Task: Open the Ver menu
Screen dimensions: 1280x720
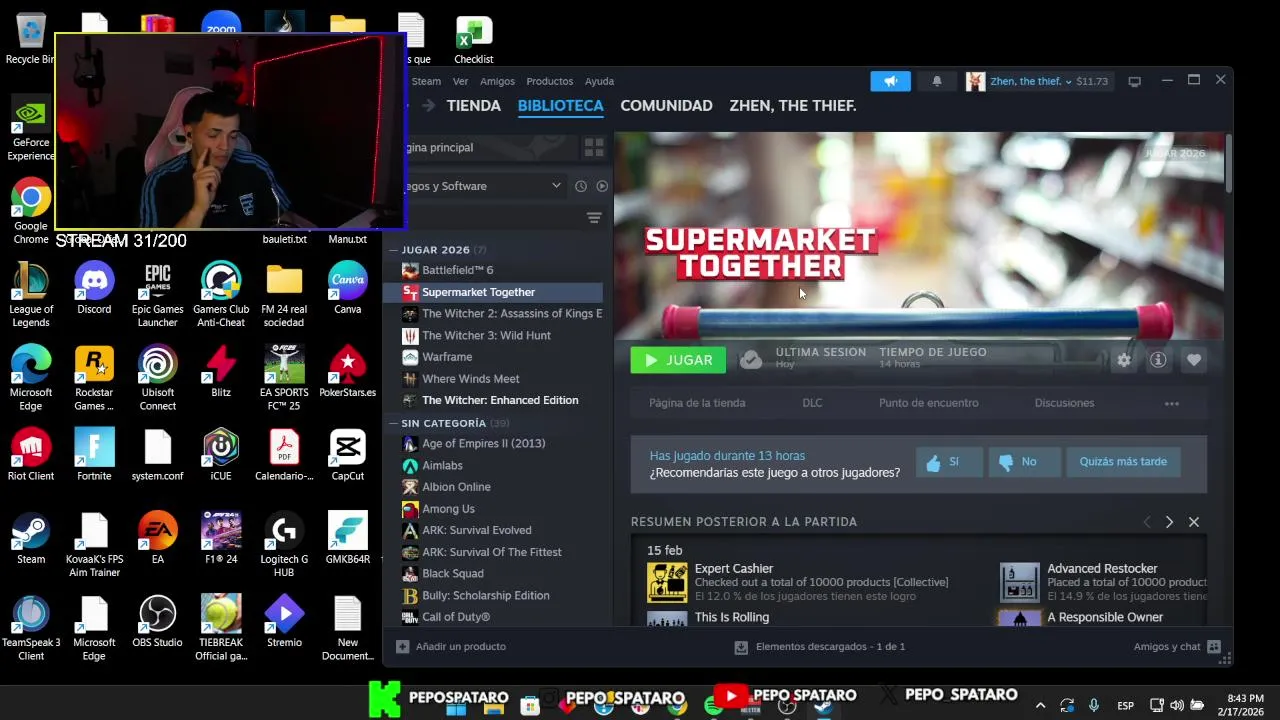Action: (460, 81)
